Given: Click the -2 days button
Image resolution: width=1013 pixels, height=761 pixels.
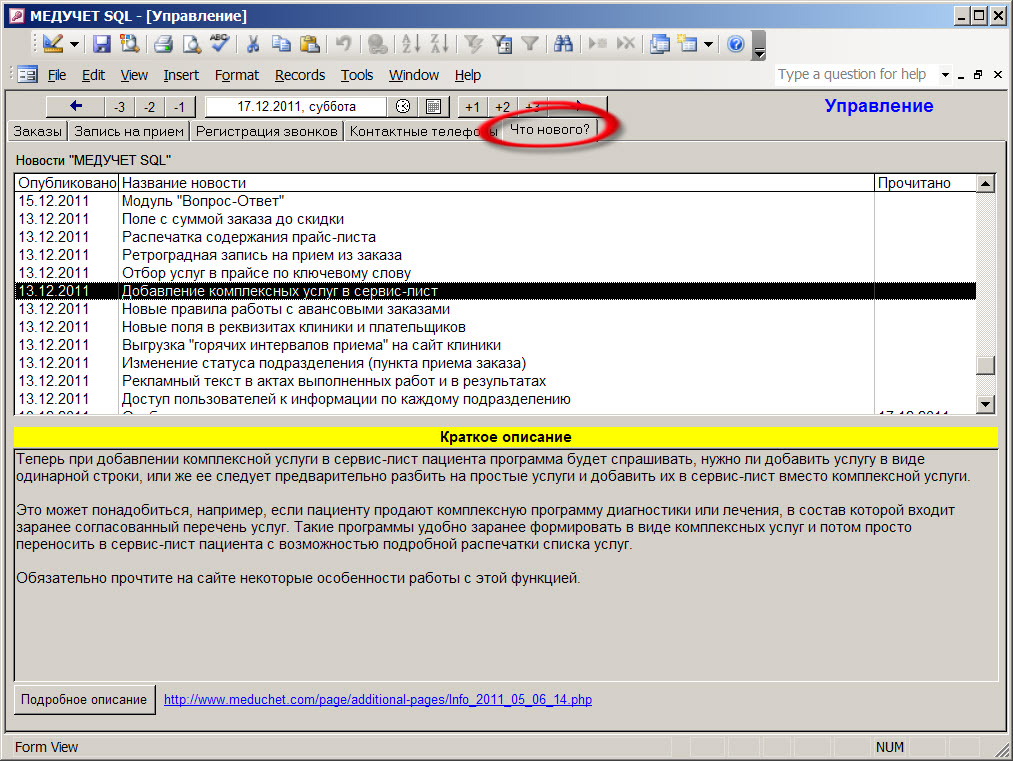Looking at the screenshot, I should point(149,107).
